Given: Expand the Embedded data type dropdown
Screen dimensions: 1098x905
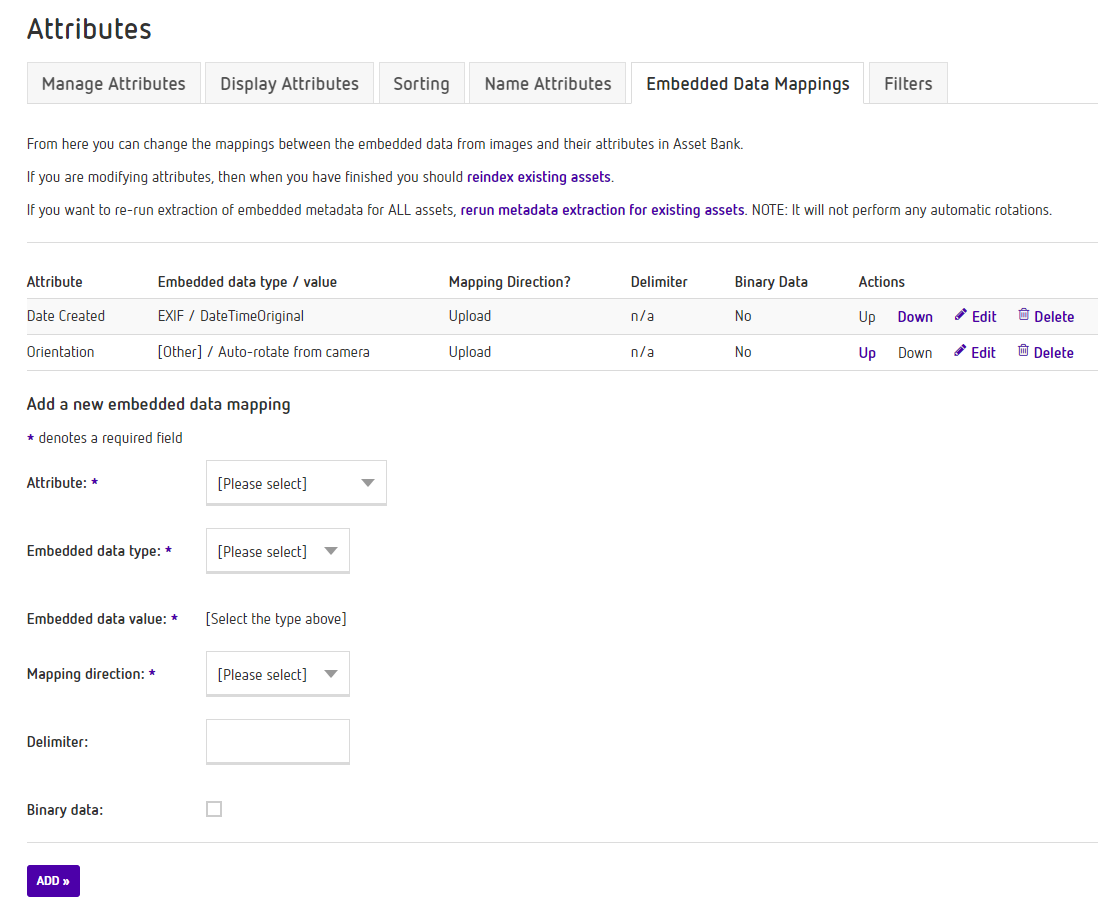Looking at the screenshot, I should click(x=277, y=551).
